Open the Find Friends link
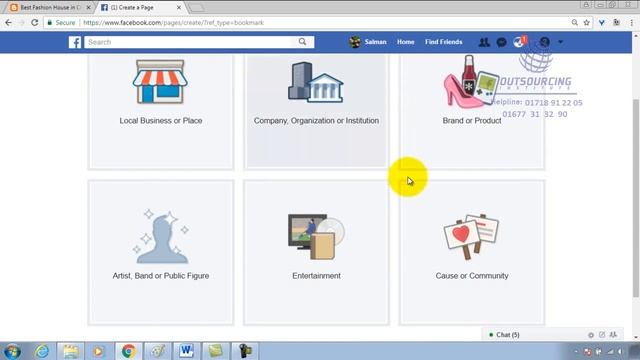The image size is (640, 360). tap(444, 42)
